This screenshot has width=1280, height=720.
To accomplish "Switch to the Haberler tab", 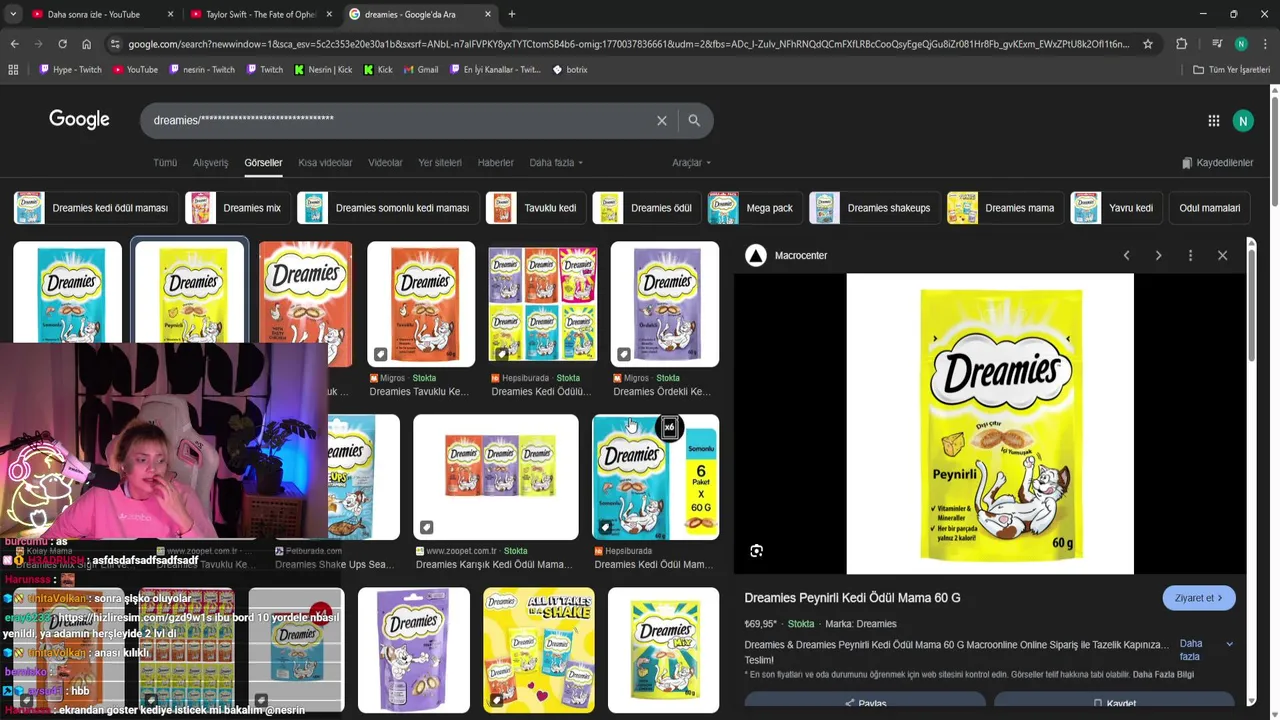I will click(495, 163).
